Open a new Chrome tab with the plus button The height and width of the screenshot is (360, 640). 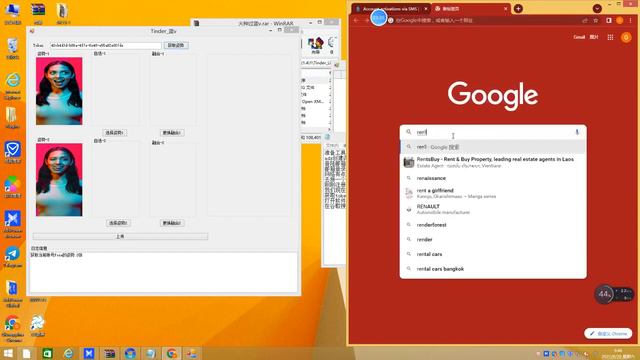pos(518,8)
